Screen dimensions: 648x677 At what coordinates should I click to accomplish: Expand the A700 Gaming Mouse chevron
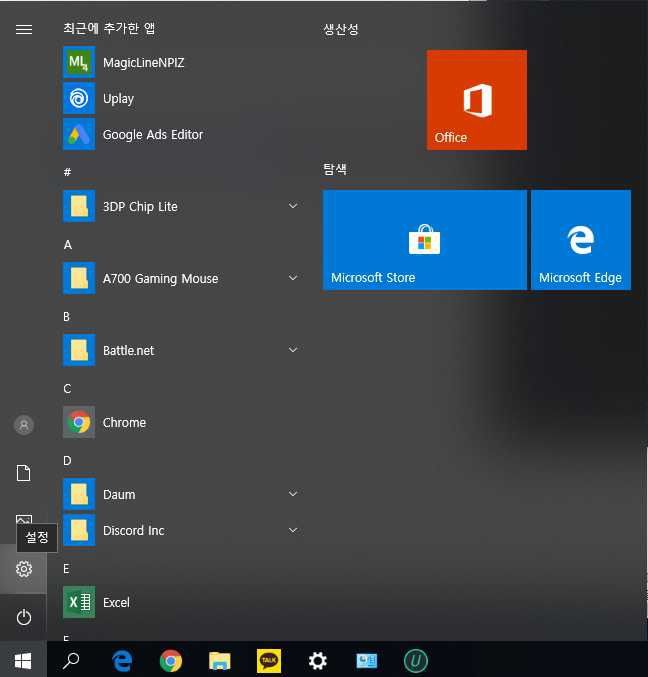(293, 278)
